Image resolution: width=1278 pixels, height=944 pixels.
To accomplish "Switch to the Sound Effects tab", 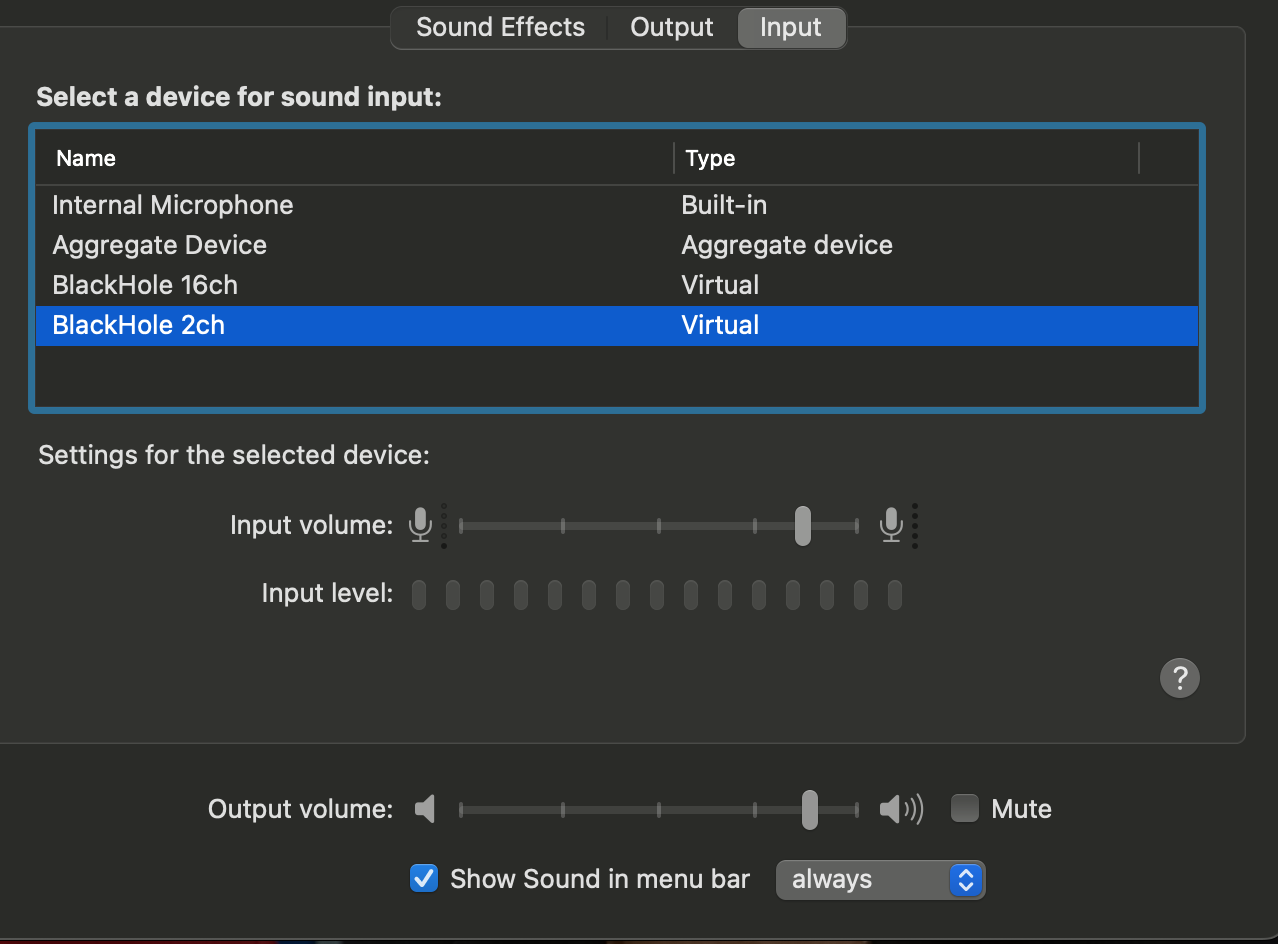I will 500,28.
